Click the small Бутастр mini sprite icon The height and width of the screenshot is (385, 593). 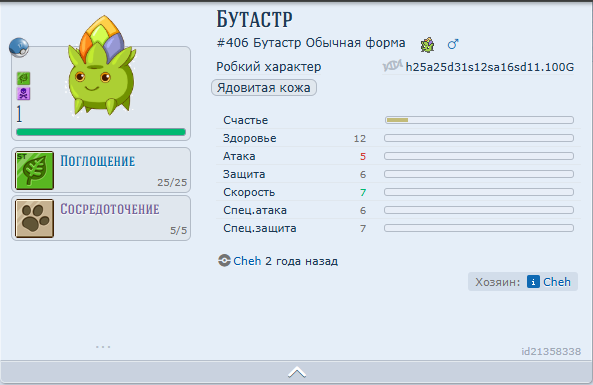tap(427, 45)
